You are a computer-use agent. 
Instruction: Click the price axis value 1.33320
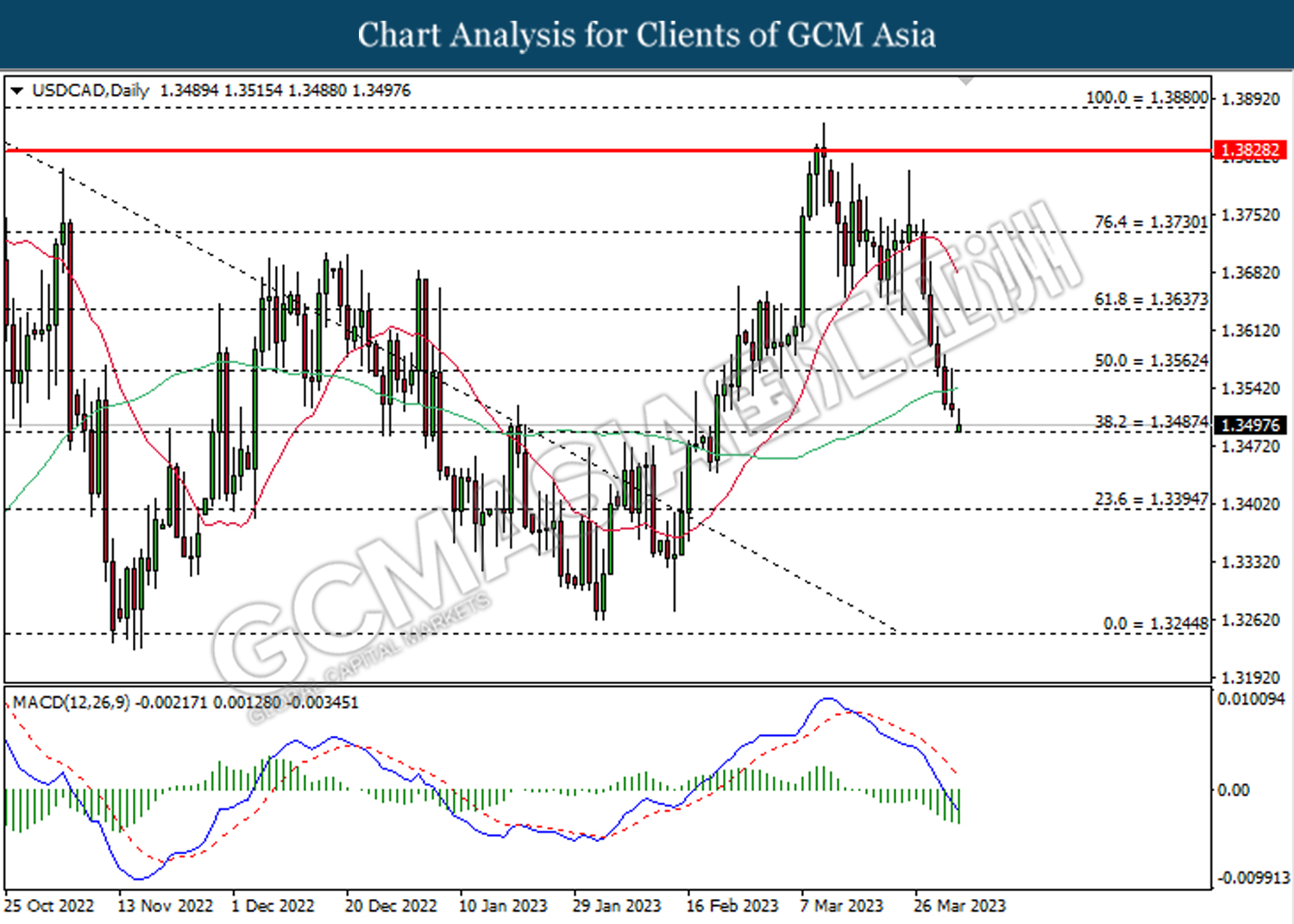(1251, 562)
